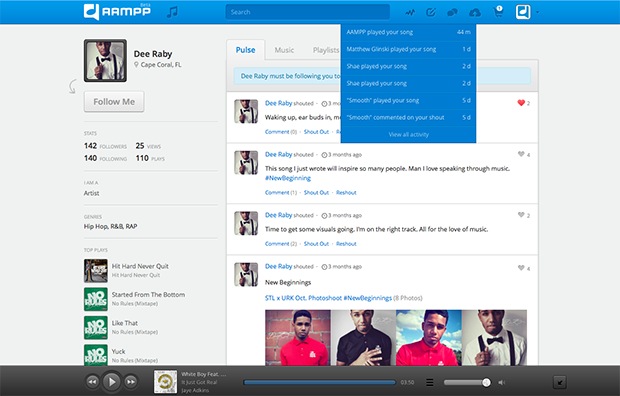Open the black polo shirt photo
Image resolution: width=620 pixels, height=396 pixels.
[x=363, y=337]
